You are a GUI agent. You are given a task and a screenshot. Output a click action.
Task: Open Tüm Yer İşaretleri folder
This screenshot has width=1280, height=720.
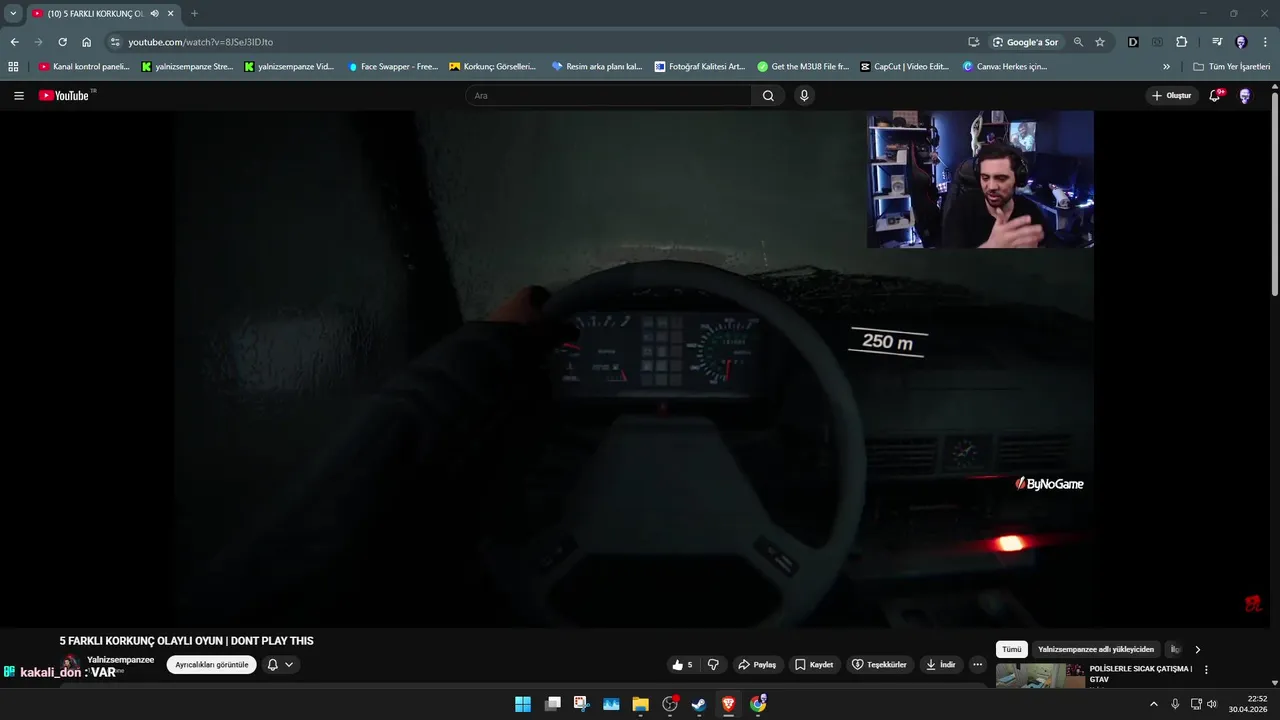tap(1232, 67)
